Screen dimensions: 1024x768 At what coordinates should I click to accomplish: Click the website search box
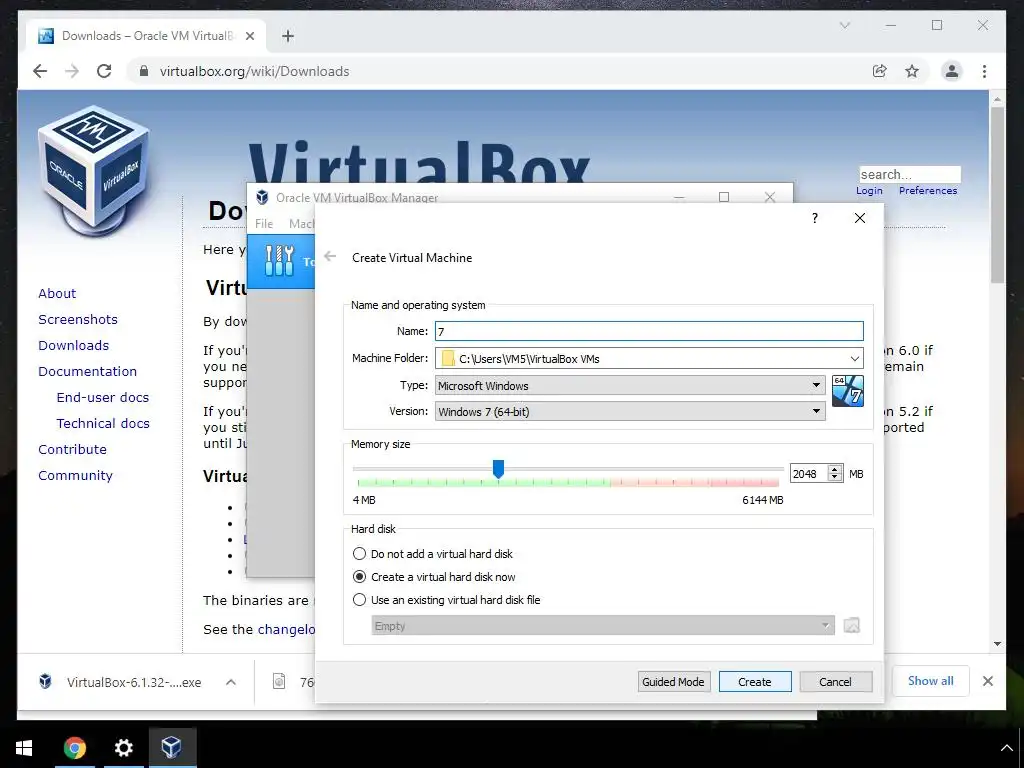click(x=910, y=174)
